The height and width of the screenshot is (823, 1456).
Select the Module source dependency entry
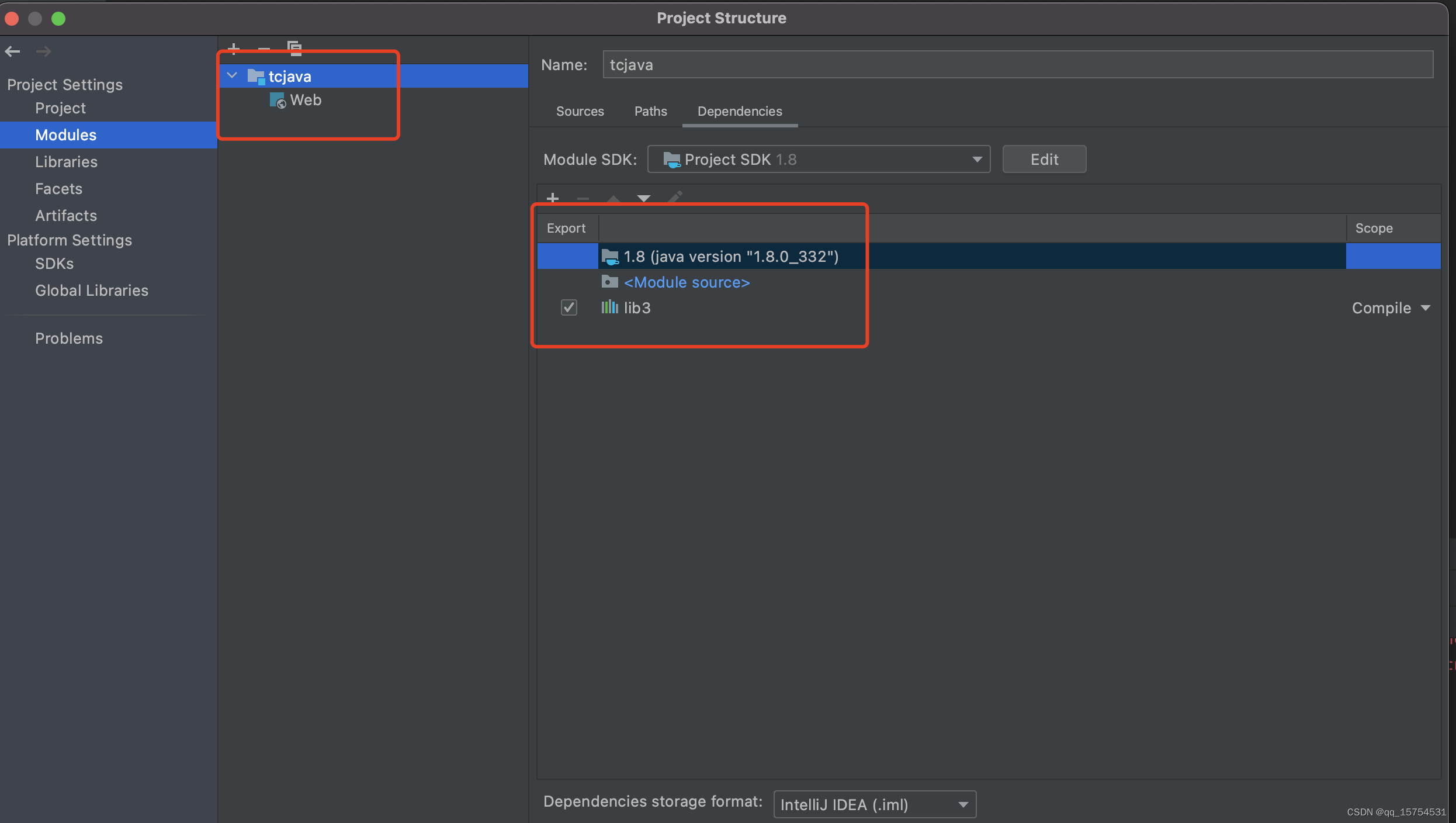pos(686,282)
